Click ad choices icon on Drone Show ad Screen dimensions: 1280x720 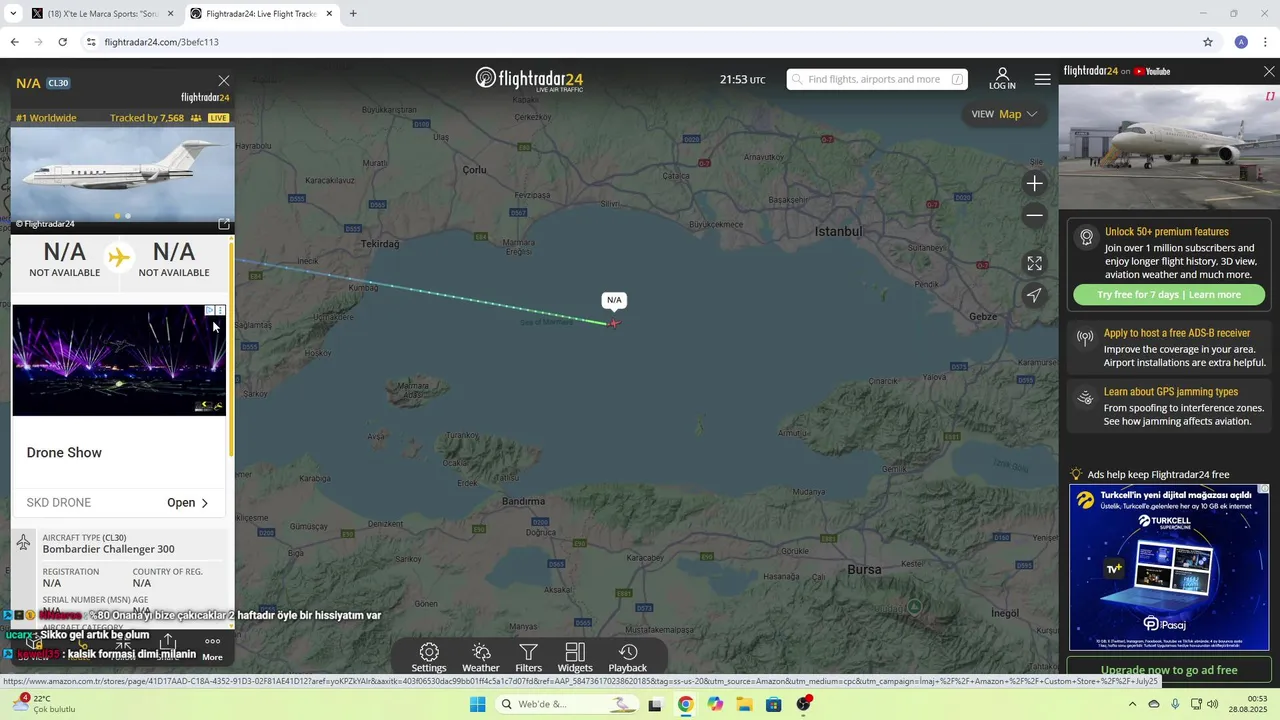(209, 311)
